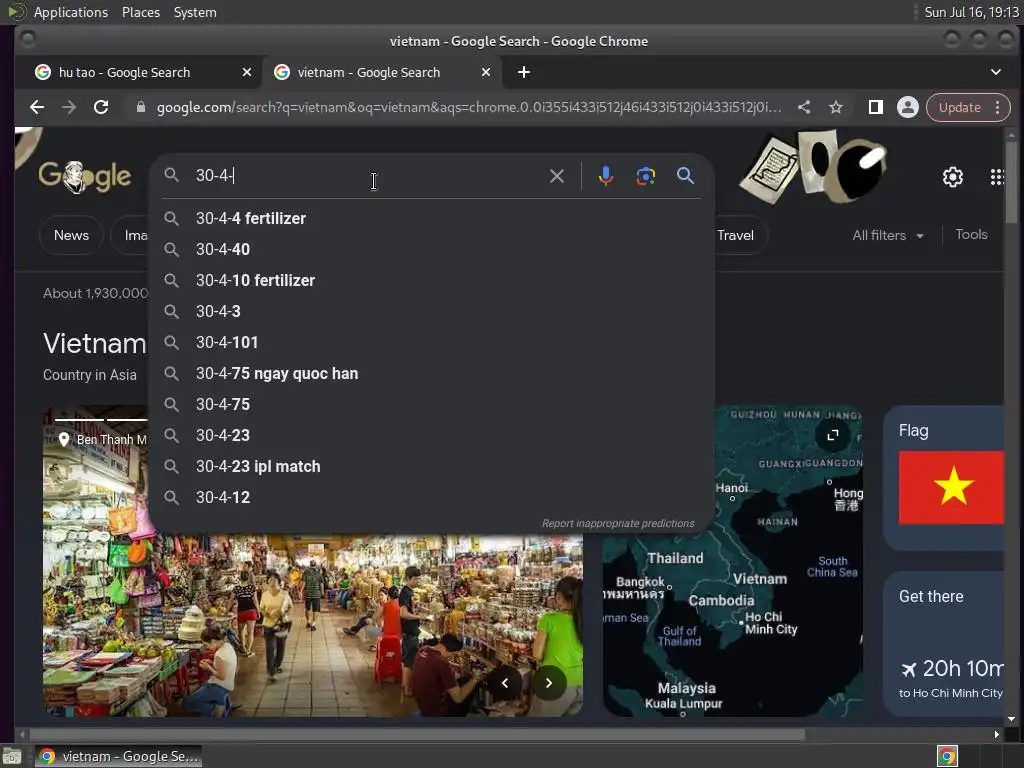This screenshot has width=1024, height=768.
Task: Click the Ben Thanh Market photo
Action: click(x=313, y=626)
